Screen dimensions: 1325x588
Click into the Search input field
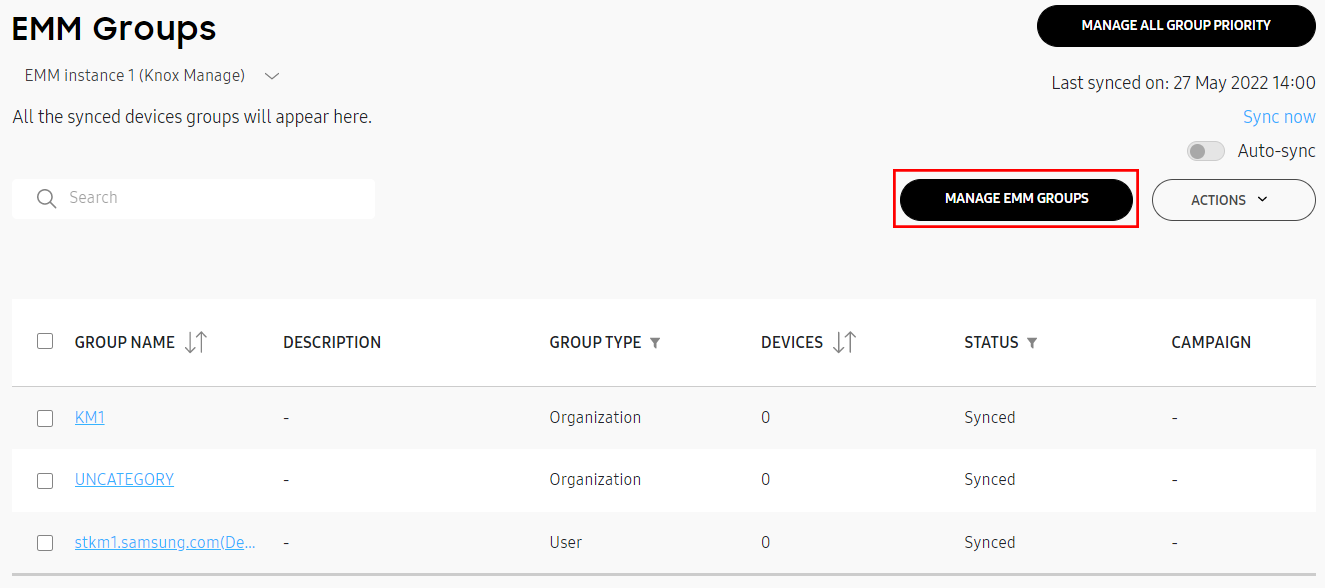pyautogui.click(x=210, y=198)
